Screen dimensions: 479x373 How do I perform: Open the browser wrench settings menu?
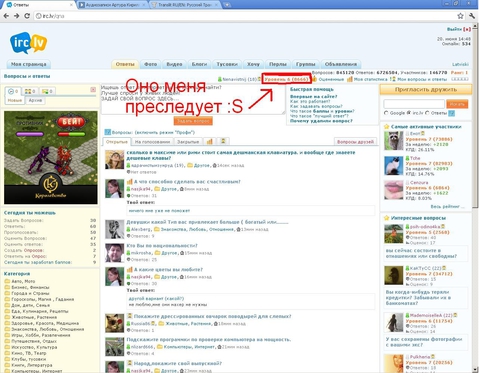click(x=472, y=16)
